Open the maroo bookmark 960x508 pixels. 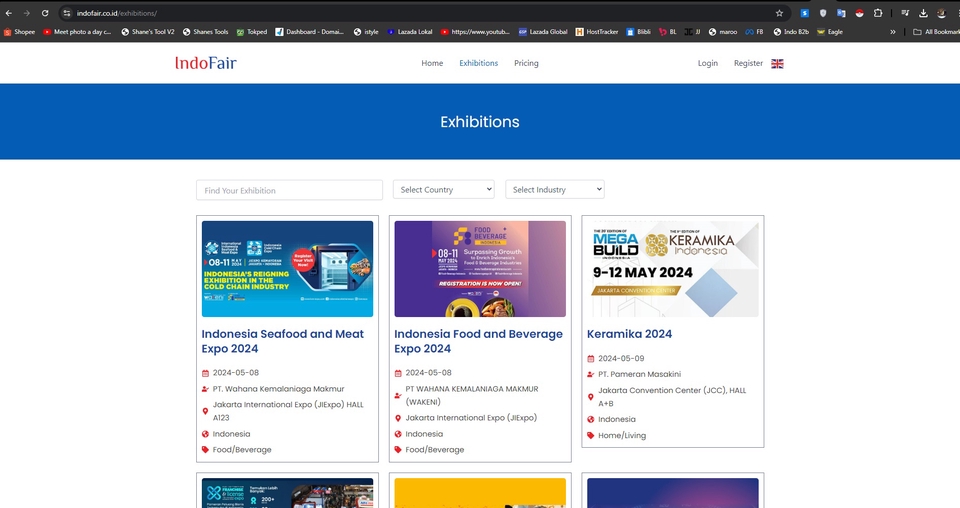point(722,32)
